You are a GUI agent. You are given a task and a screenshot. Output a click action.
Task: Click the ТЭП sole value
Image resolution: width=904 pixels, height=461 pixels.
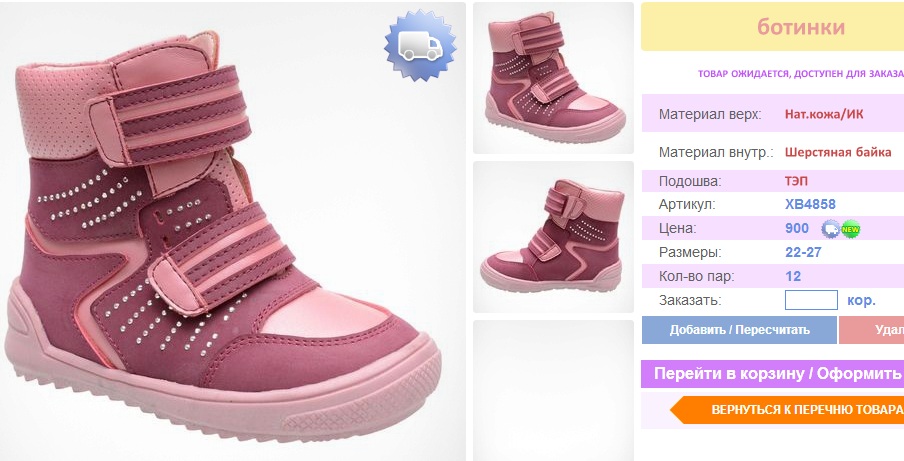[x=796, y=181]
